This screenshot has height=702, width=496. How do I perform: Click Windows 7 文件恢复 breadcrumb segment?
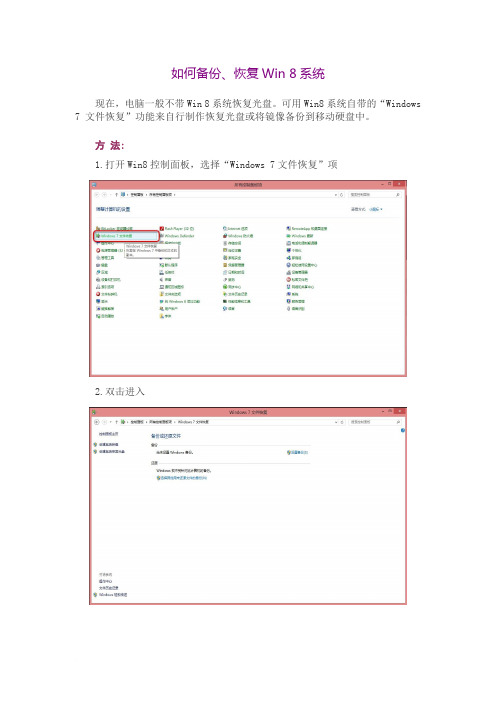[x=193, y=422]
